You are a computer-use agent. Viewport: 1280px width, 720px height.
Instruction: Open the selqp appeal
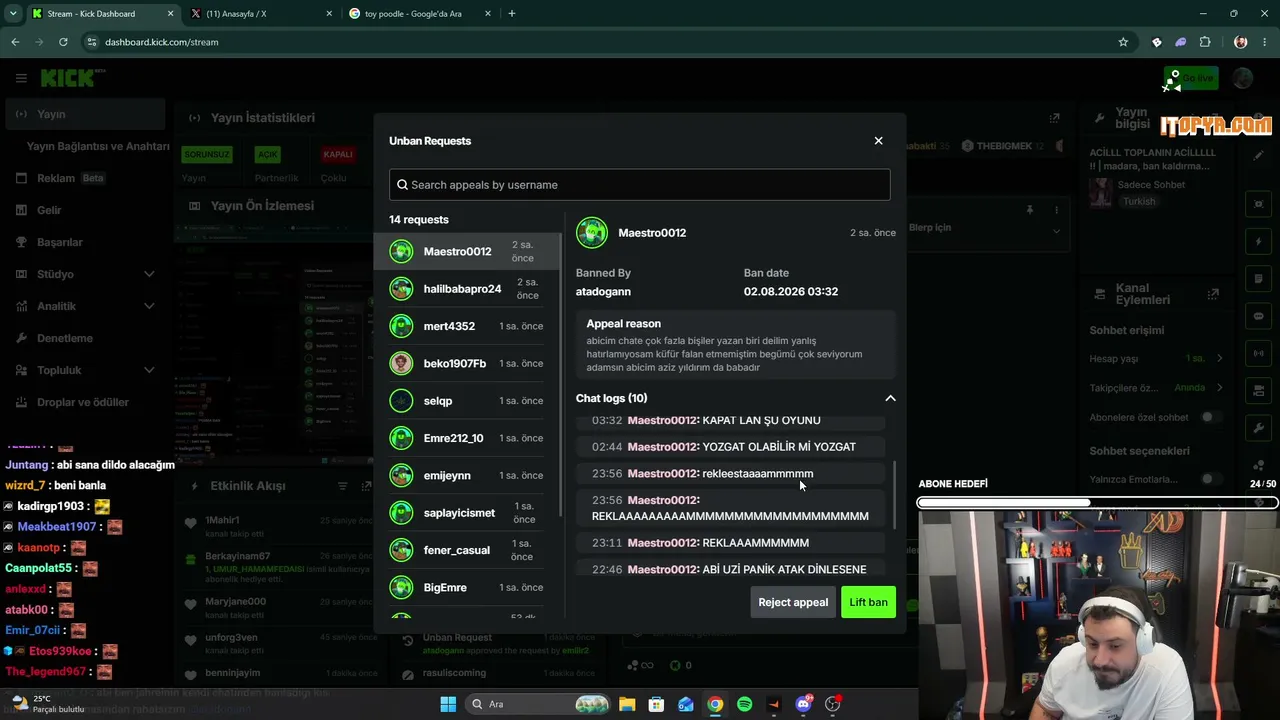pyautogui.click(x=467, y=401)
